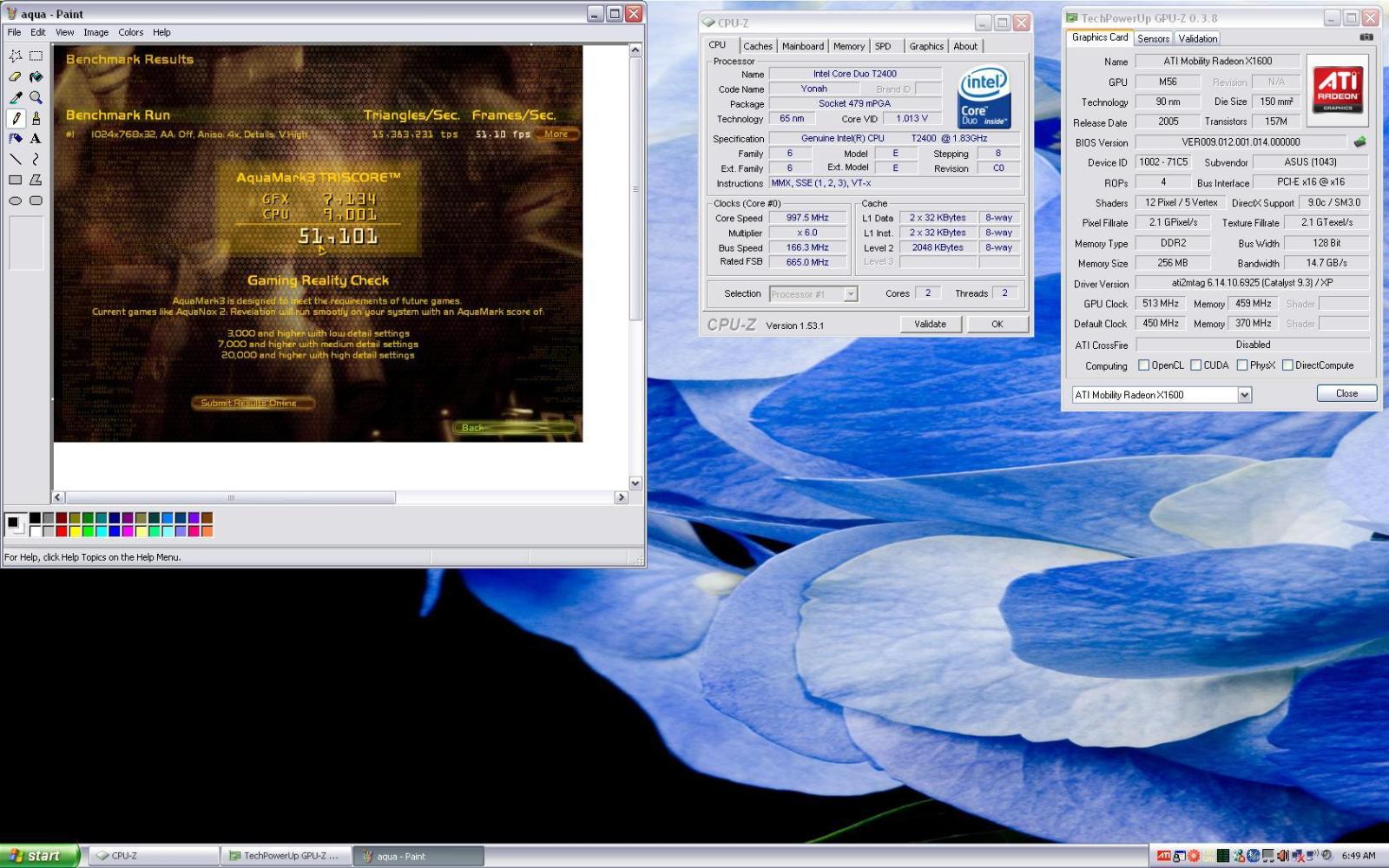The width and height of the screenshot is (1389, 868).
Task: Open the Image menu in Paint
Action: tap(95, 32)
